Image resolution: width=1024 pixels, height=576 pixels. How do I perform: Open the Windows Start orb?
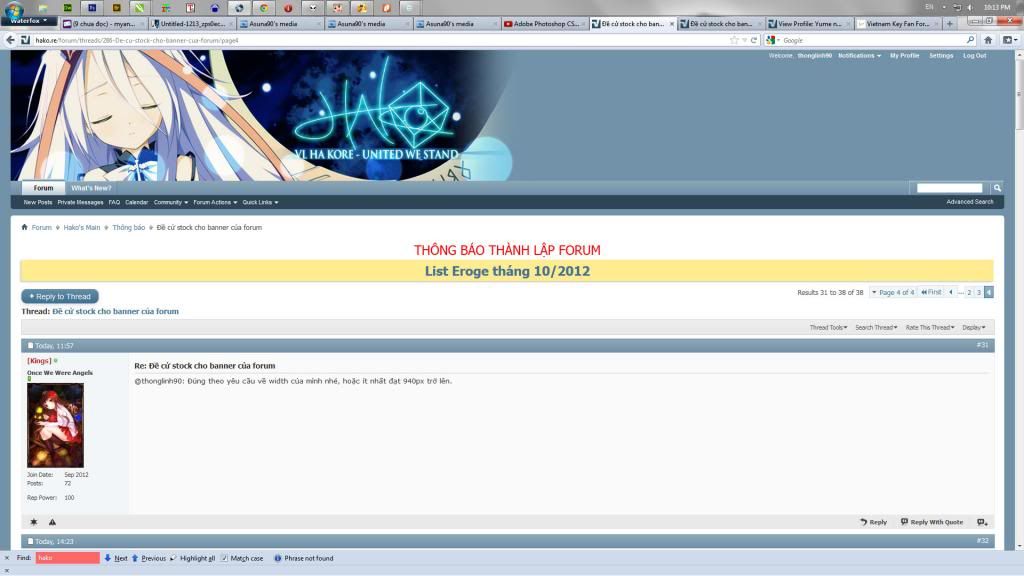(x=14, y=9)
